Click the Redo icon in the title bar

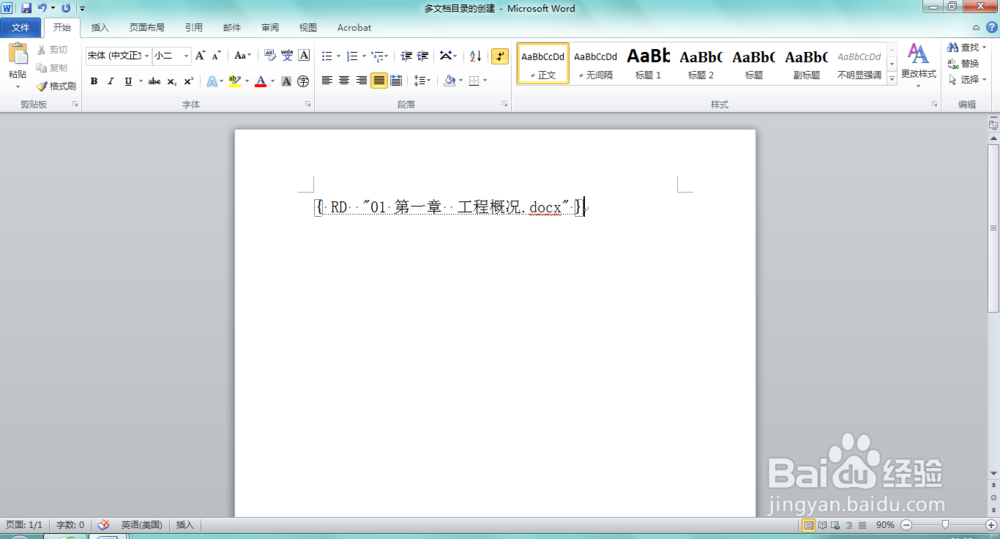pos(66,8)
